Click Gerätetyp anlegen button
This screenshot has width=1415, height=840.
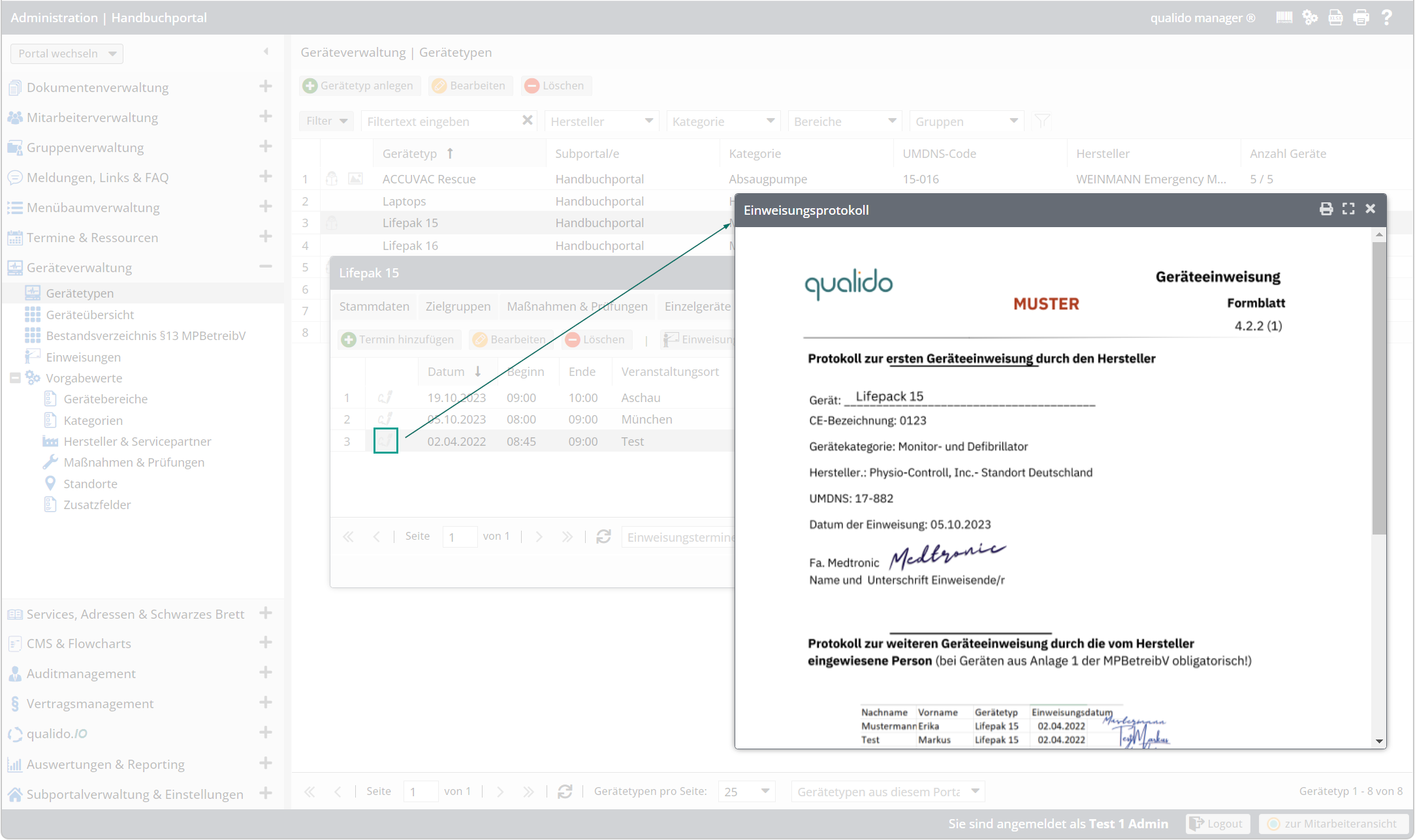(360, 86)
